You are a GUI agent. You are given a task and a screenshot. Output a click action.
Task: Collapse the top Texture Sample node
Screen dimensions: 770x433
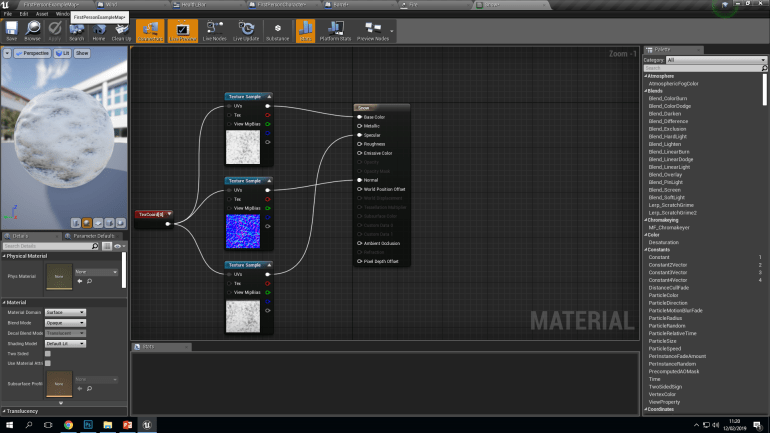tap(269, 97)
